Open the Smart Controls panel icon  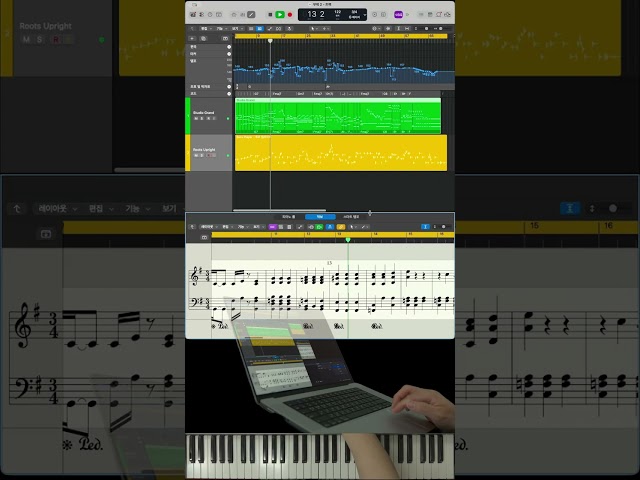(x=234, y=15)
